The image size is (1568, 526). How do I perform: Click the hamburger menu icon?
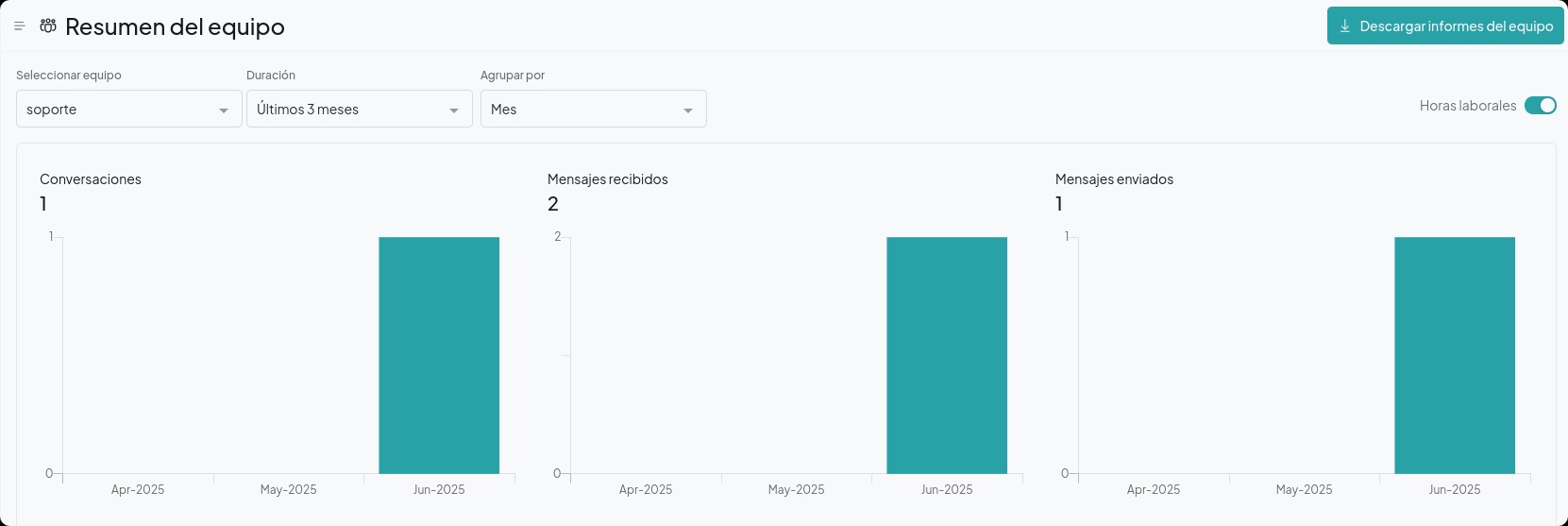19,26
